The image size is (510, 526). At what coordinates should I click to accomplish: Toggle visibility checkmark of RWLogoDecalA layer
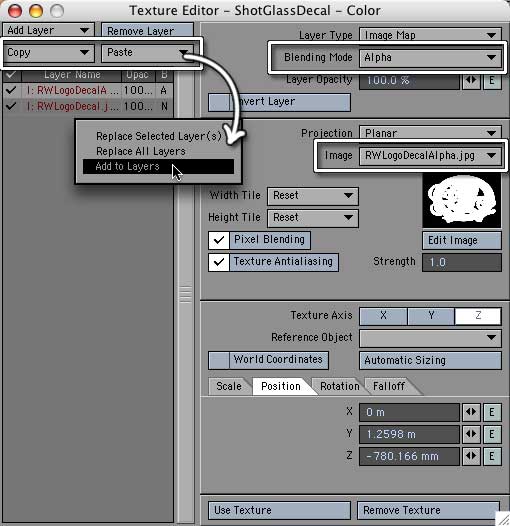pos(11,90)
